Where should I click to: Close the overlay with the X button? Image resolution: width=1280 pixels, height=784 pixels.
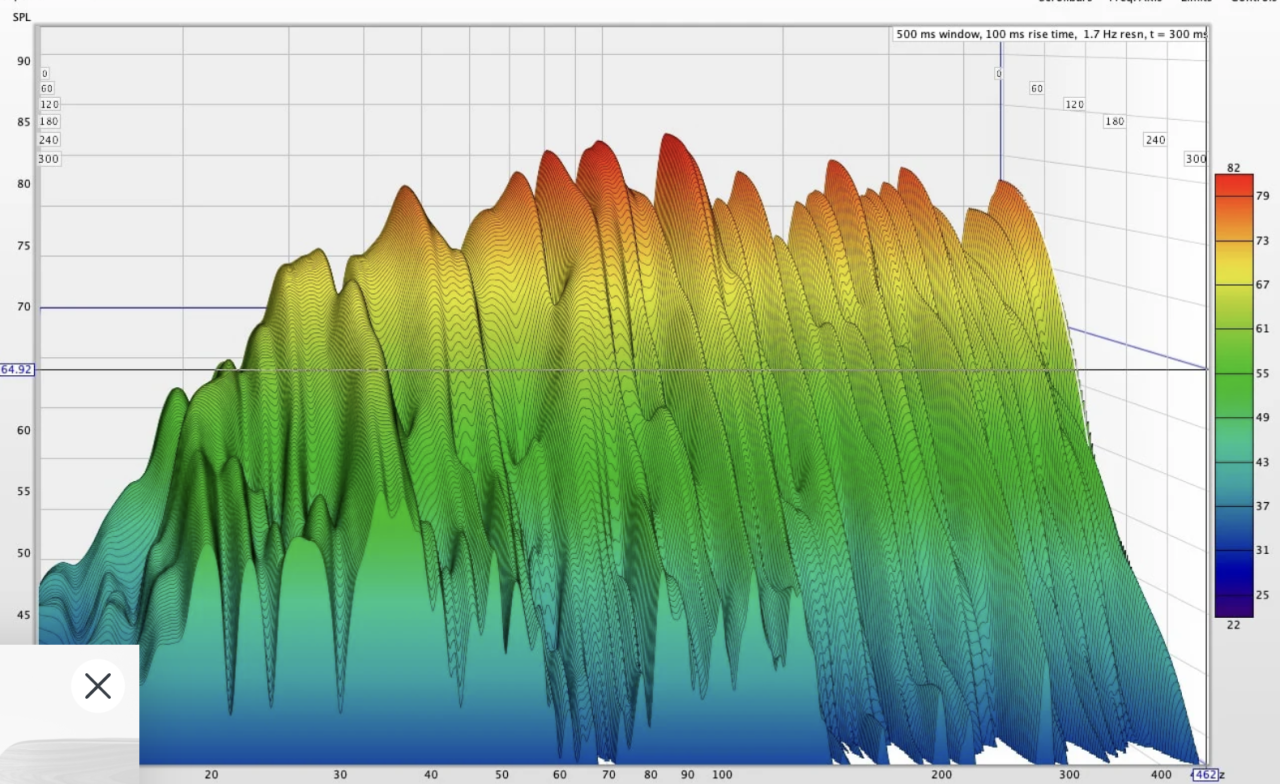click(98, 686)
